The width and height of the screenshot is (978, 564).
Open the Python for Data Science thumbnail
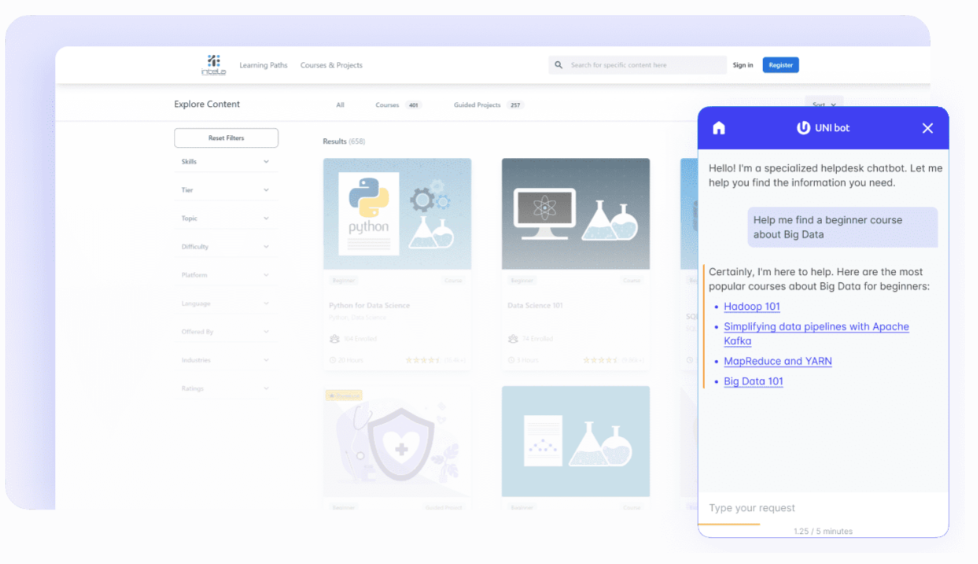pyautogui.click(x=397, y=214)
